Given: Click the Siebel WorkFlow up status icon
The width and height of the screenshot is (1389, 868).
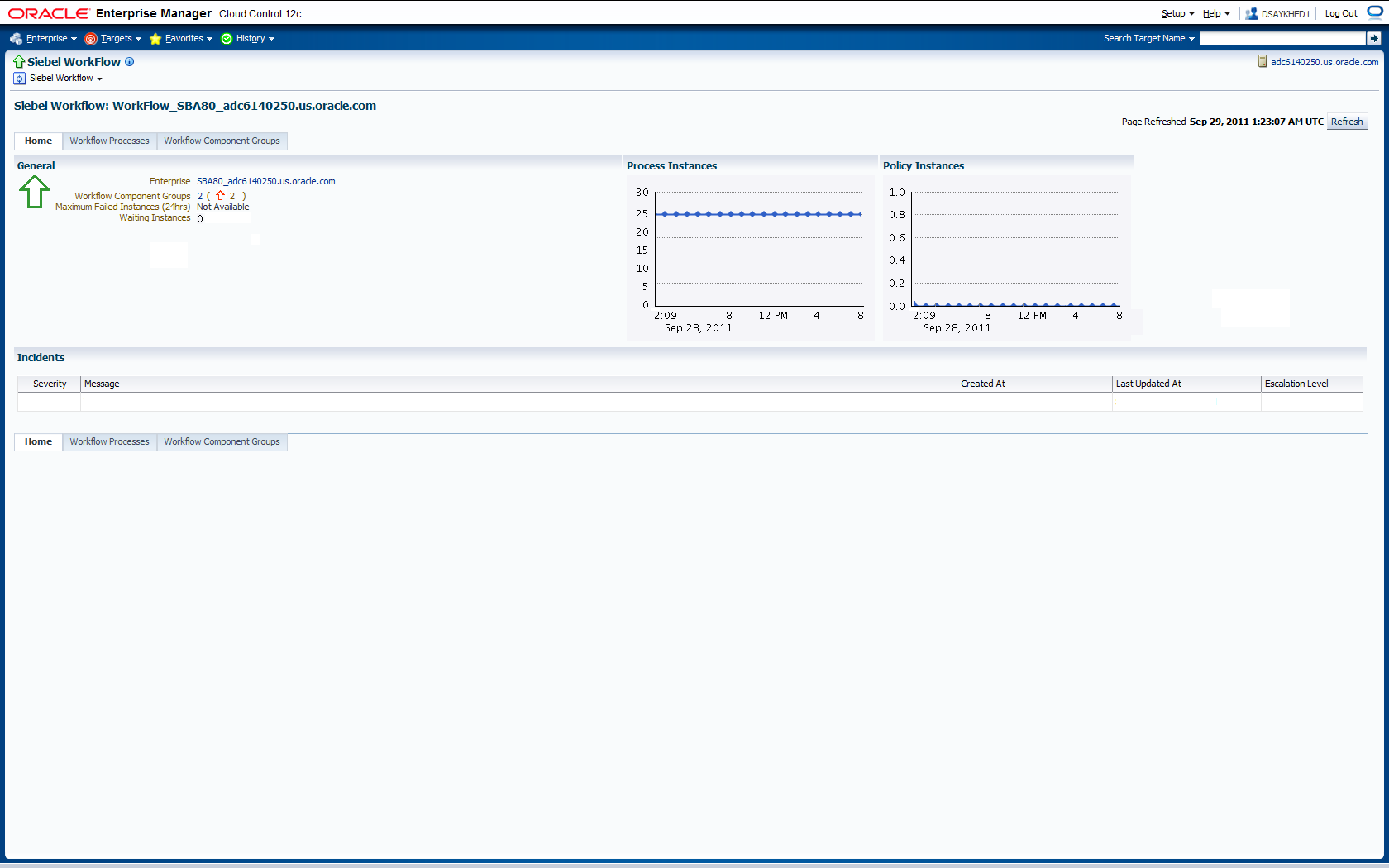Looking at the screenshot, I should click(19, 62).
